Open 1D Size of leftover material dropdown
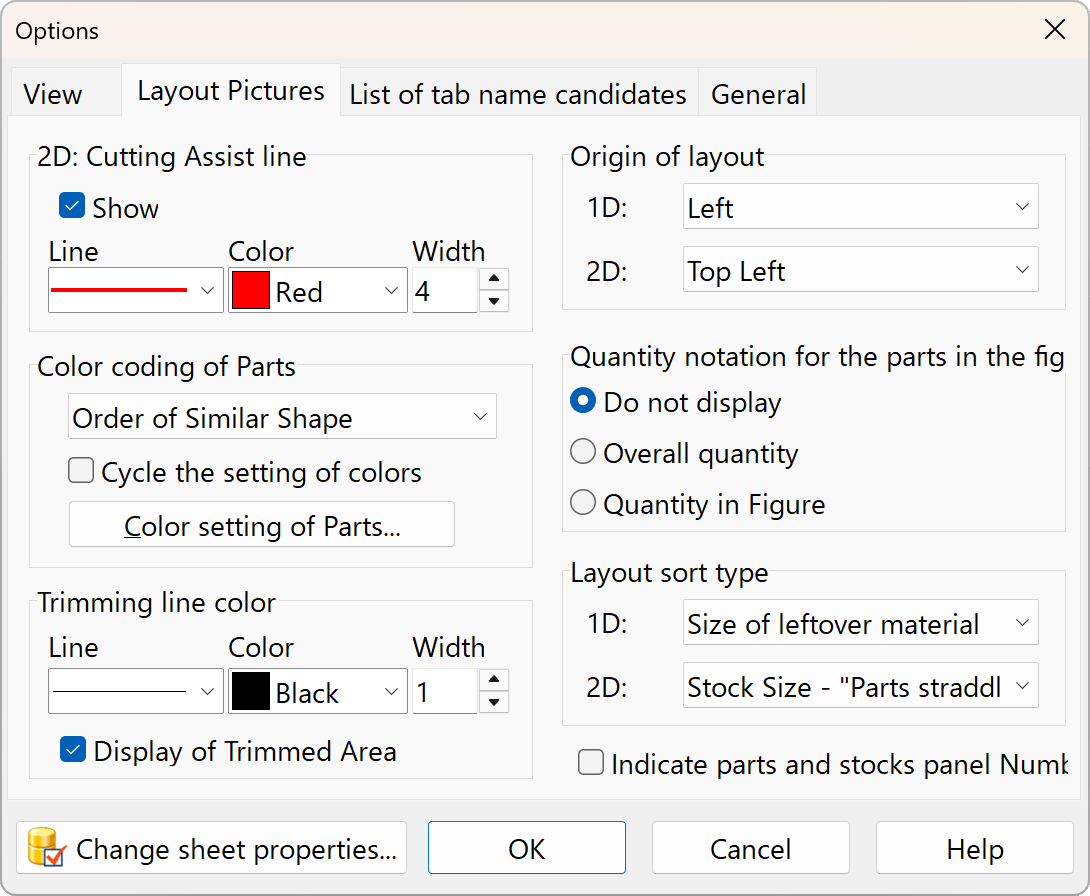Screen dimensions: 1090x896 [x=860, y=623]
